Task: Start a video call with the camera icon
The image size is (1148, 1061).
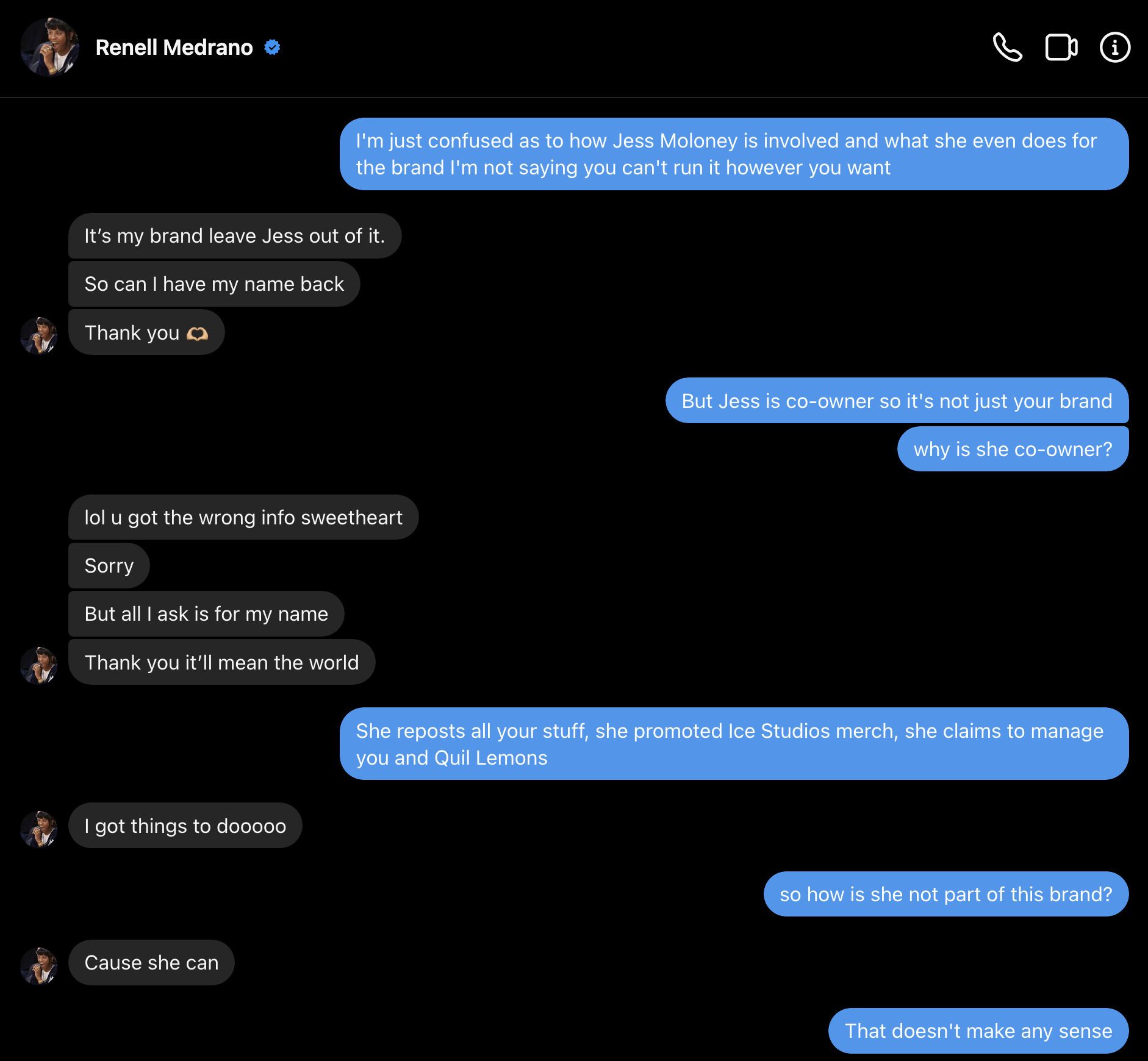Action: [x=1061, y=48]
